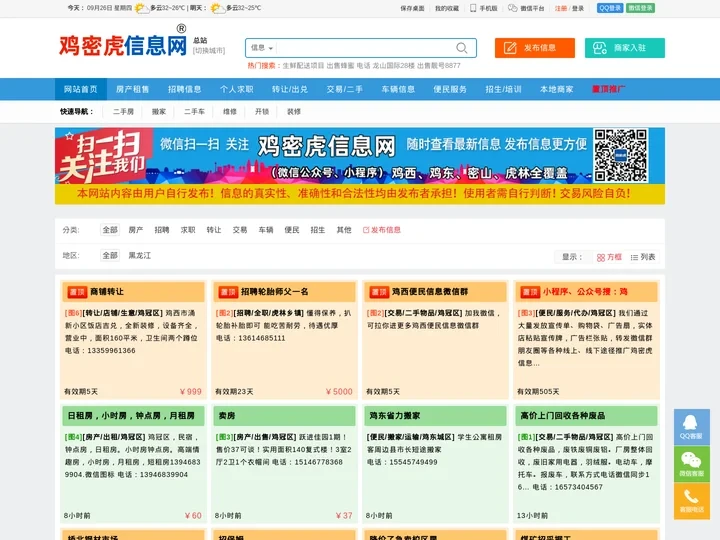Screen dimensions: 720x540
Task: Click the QQ登录 button
Action: pyautogui.click(x=610, y=8)
